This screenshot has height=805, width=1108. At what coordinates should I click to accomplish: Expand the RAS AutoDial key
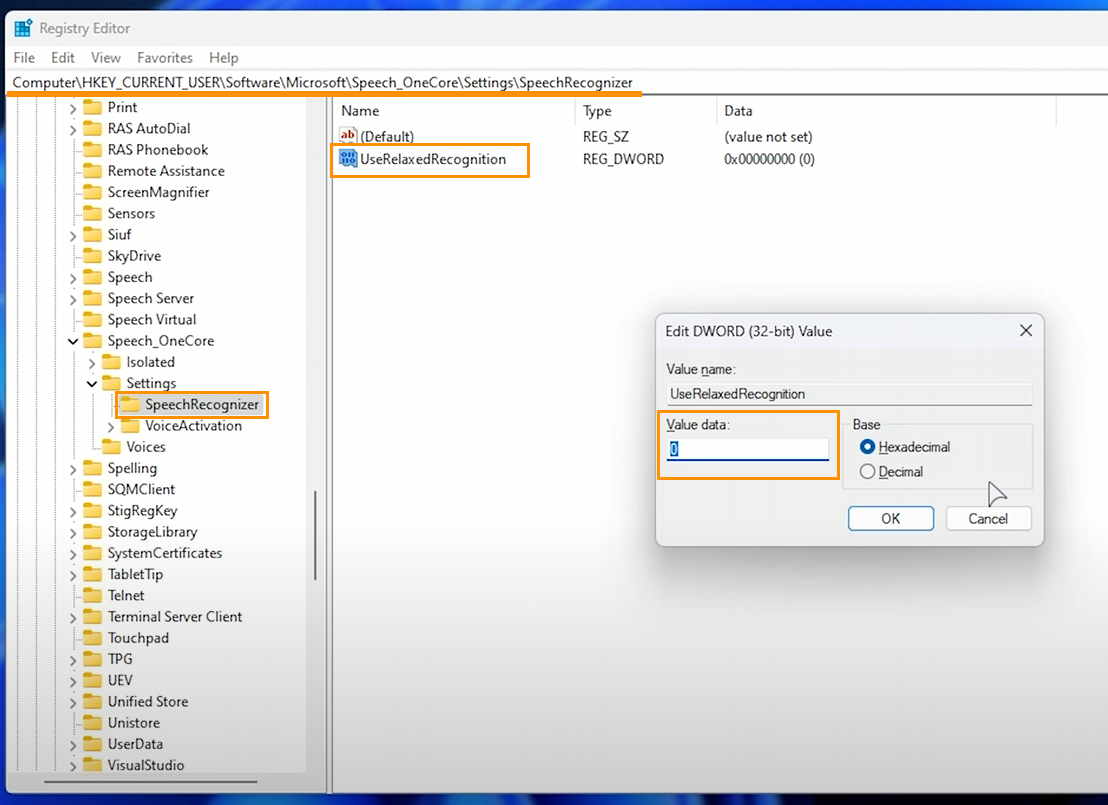point(73,130)
